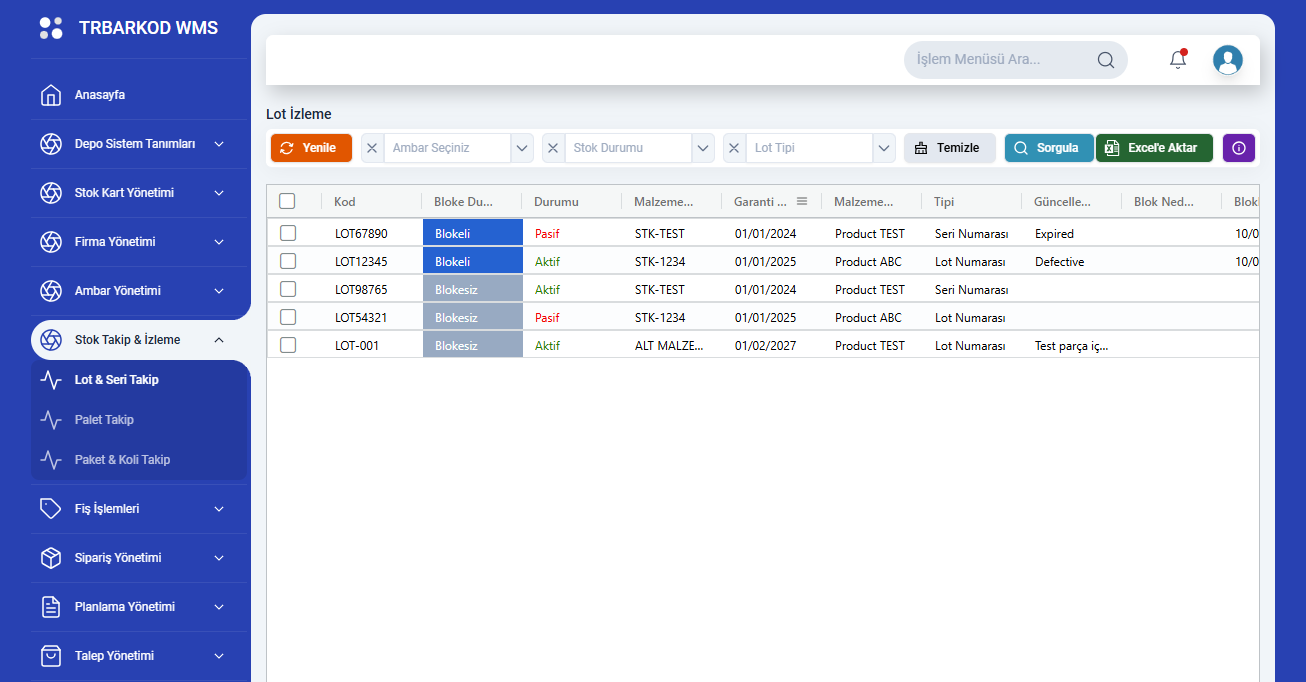Click the search magnifier icon
The image size is (1306, 682).
point(1105,60)
